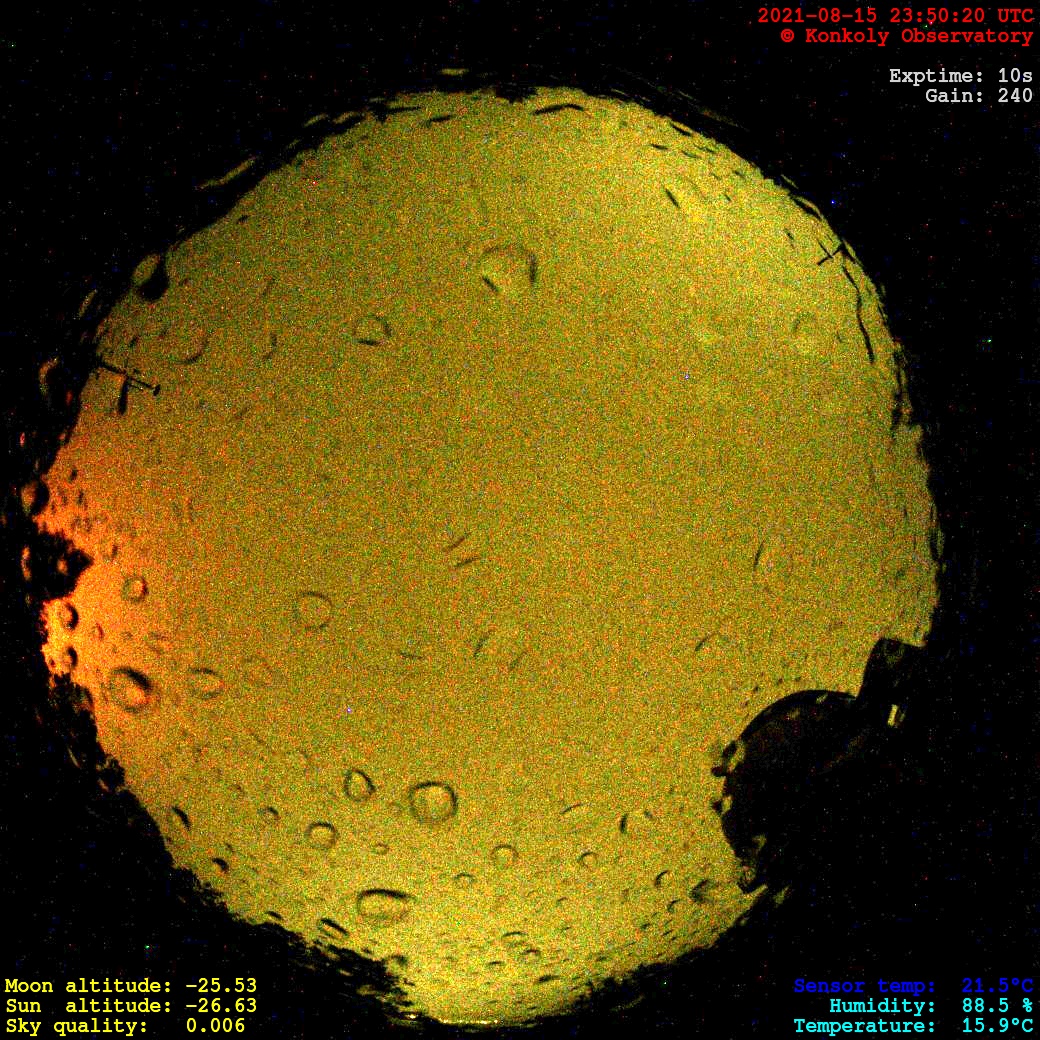Click the large water droplet near top center

(508, 268)
